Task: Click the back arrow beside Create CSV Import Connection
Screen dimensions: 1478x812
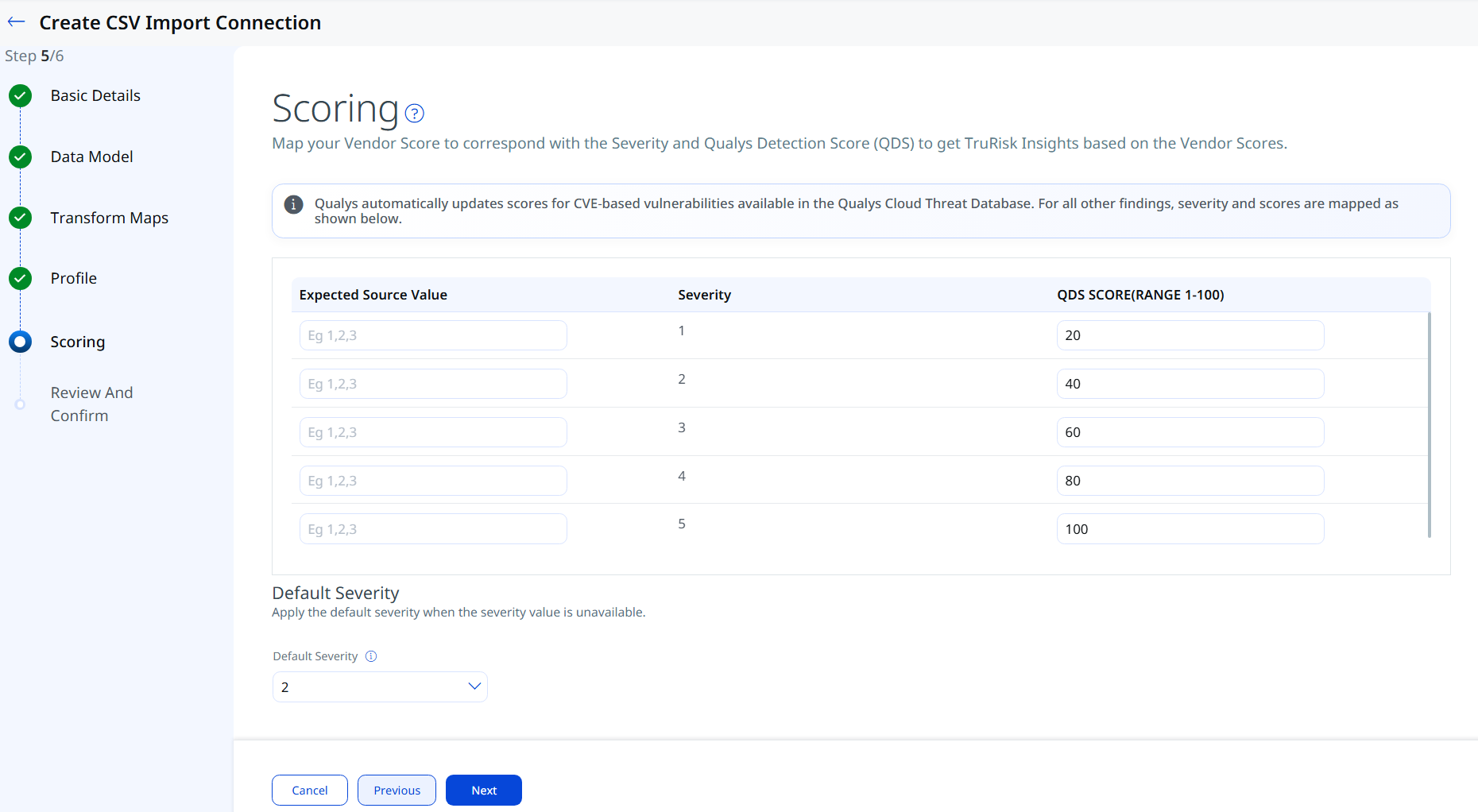Action: click(x=17, y=22)
